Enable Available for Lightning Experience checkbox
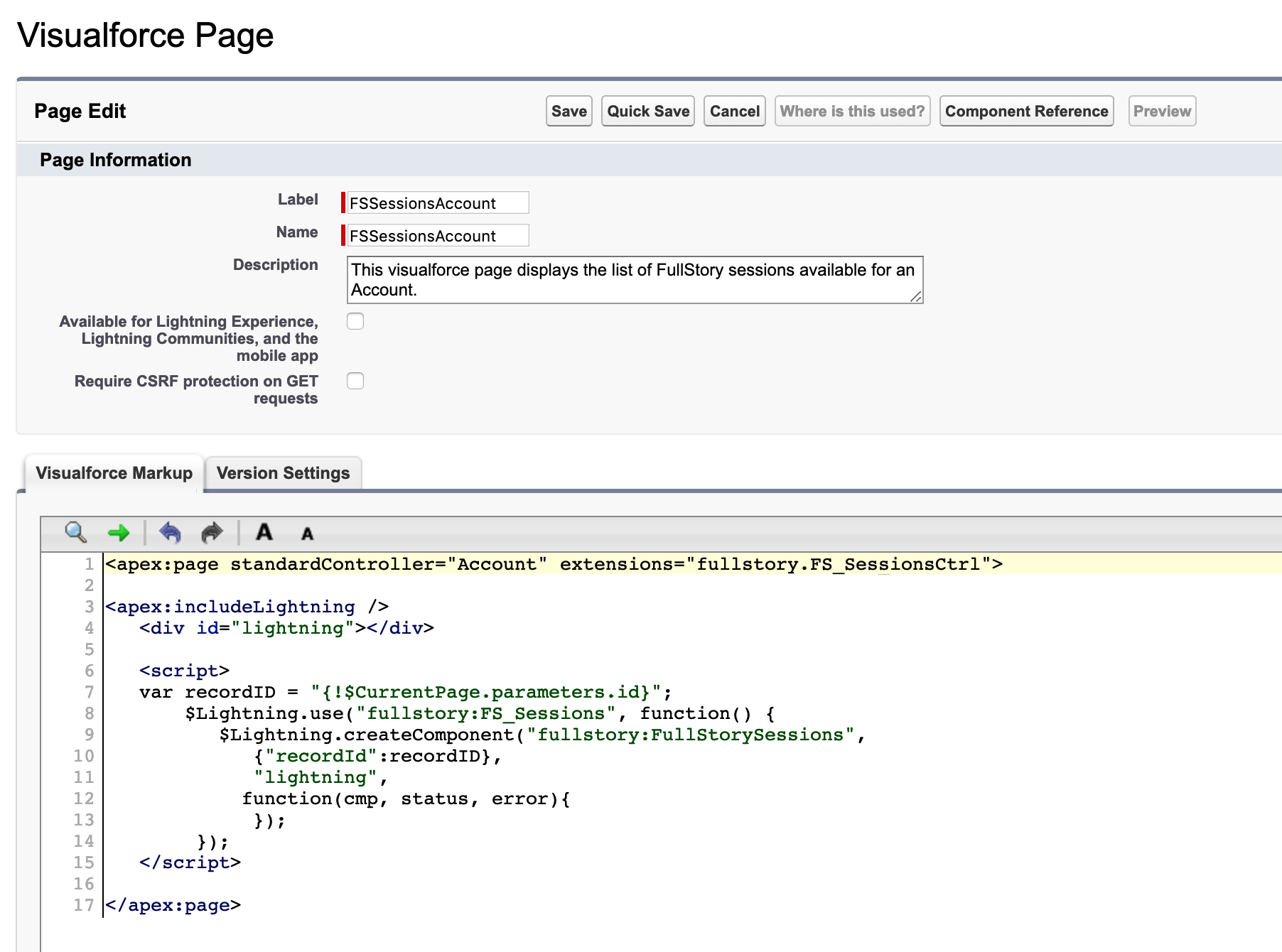The width and height of the screenshot is (1282, 952). [x=355, y=321]
